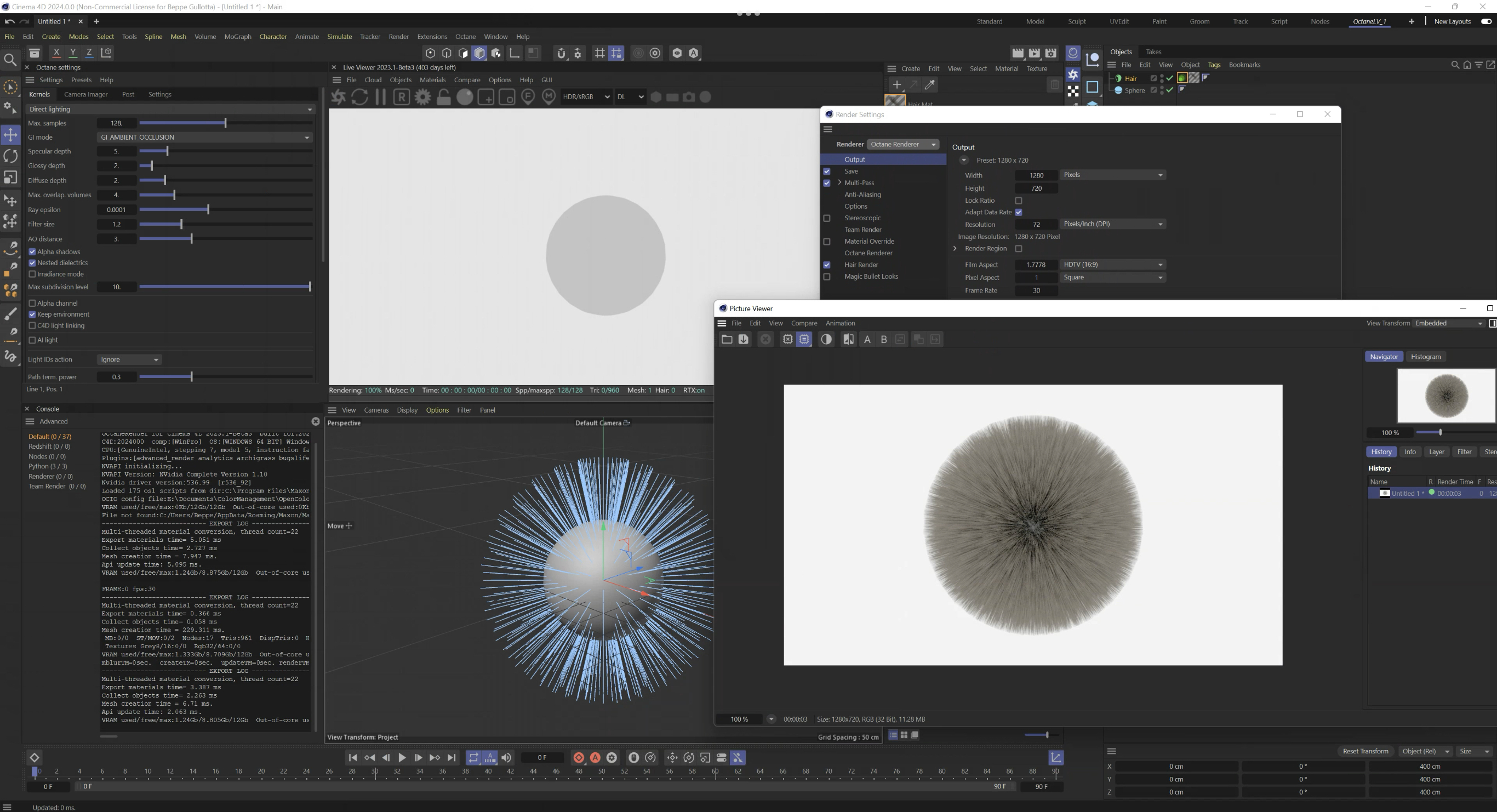Set image as A in Picture Viewer
The width and height of the screenshot is (1497, 812).
tap(867, 340)
